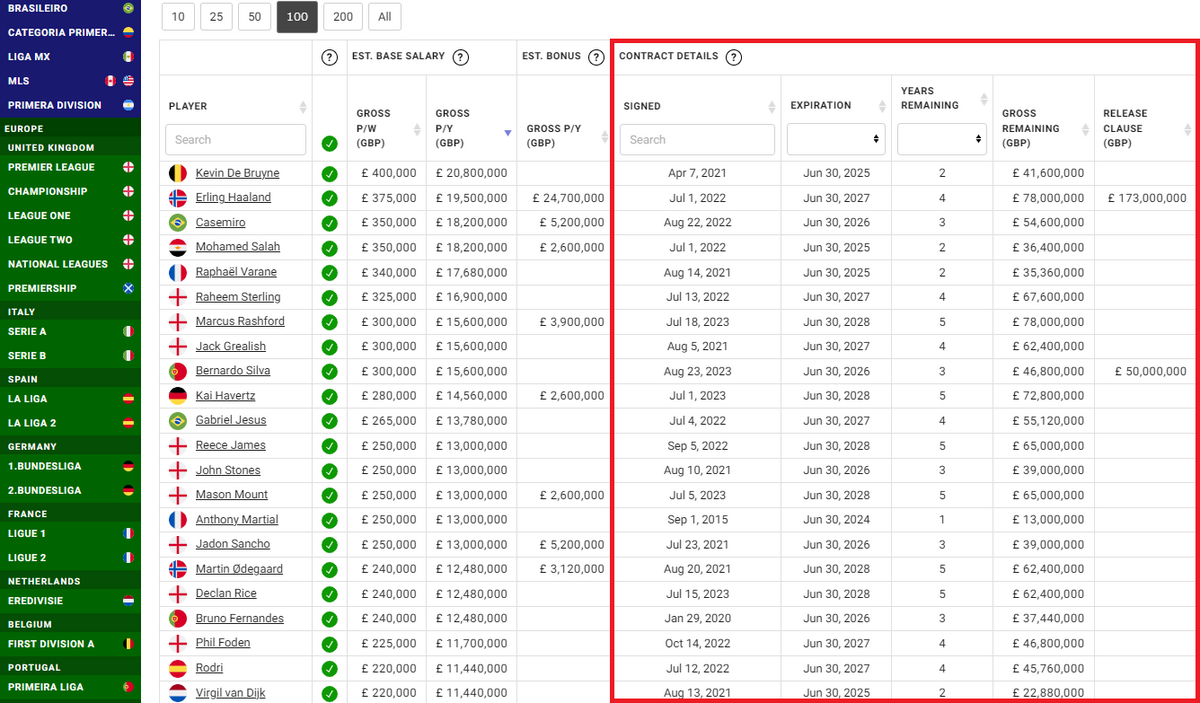The width and height of the screenshot is (1200, 703).
Task: Click Haaland's £ 173,000,000 release clause
Action: click(x=1147, y=198)
